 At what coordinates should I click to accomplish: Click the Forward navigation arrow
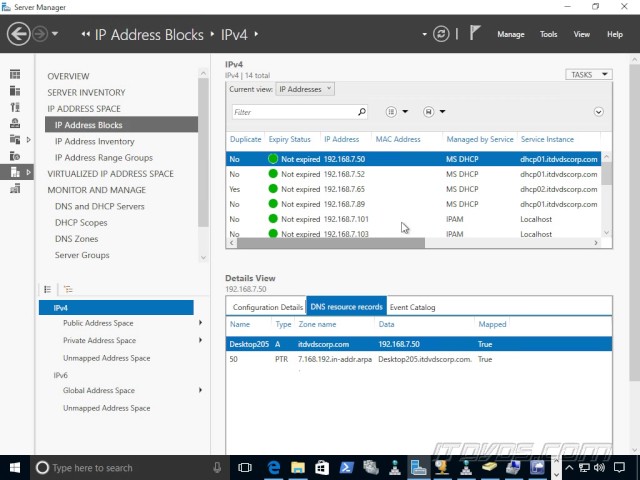(x=40, y=34)
